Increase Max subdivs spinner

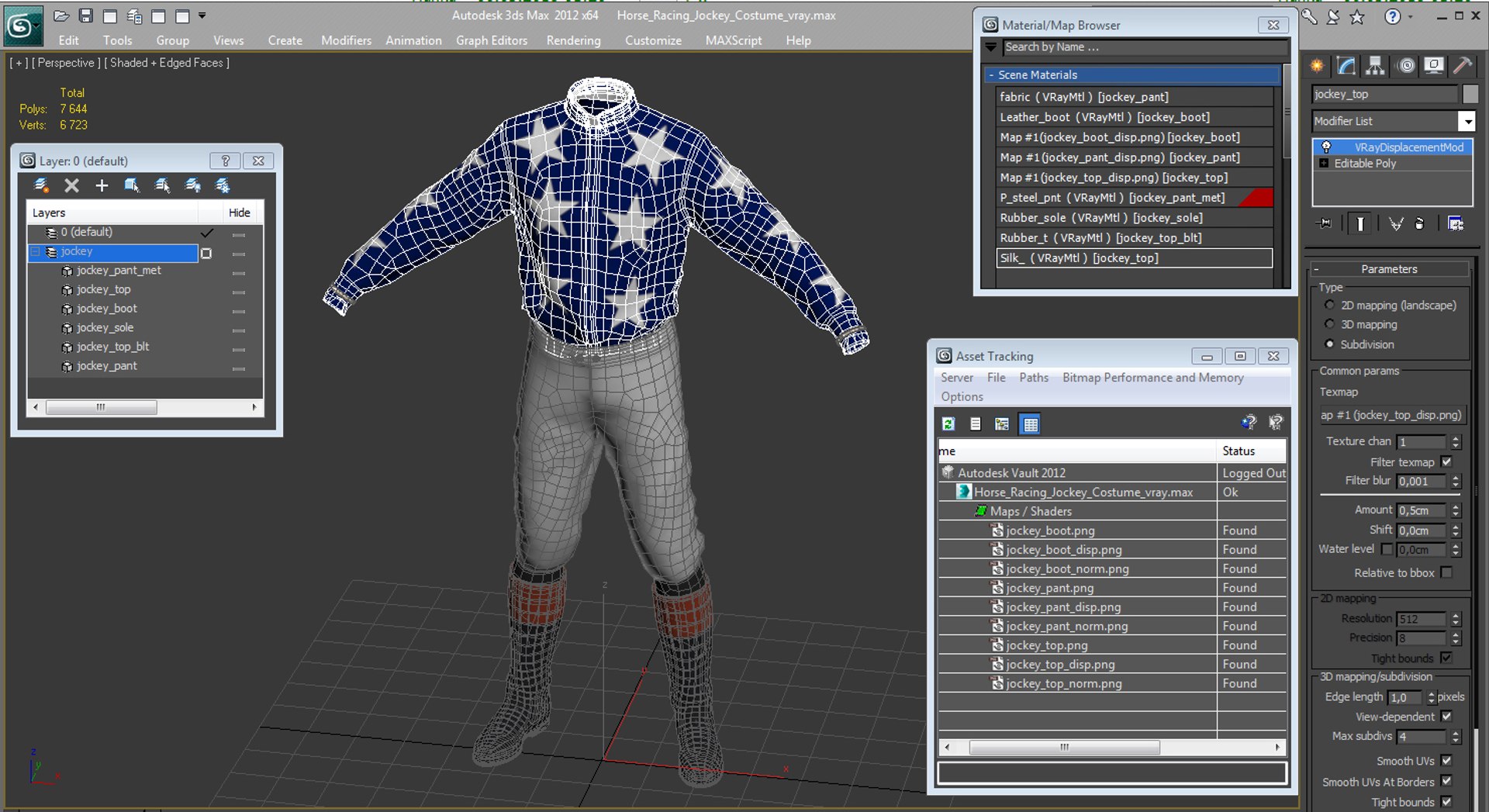tap(1456, 733)
